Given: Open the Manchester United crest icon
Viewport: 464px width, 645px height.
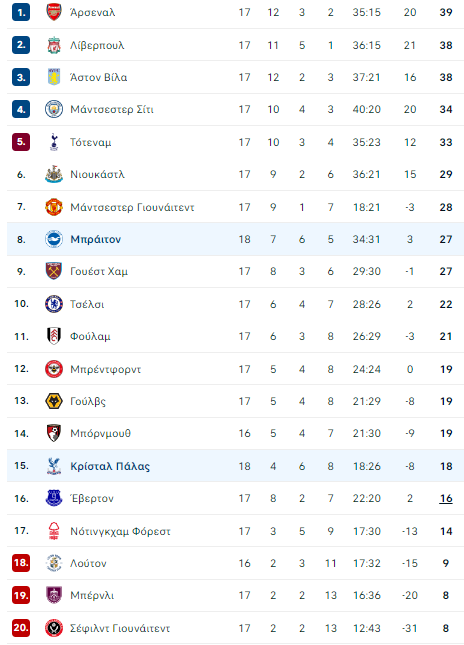Looking at the screenshot, I should [54, 207].
